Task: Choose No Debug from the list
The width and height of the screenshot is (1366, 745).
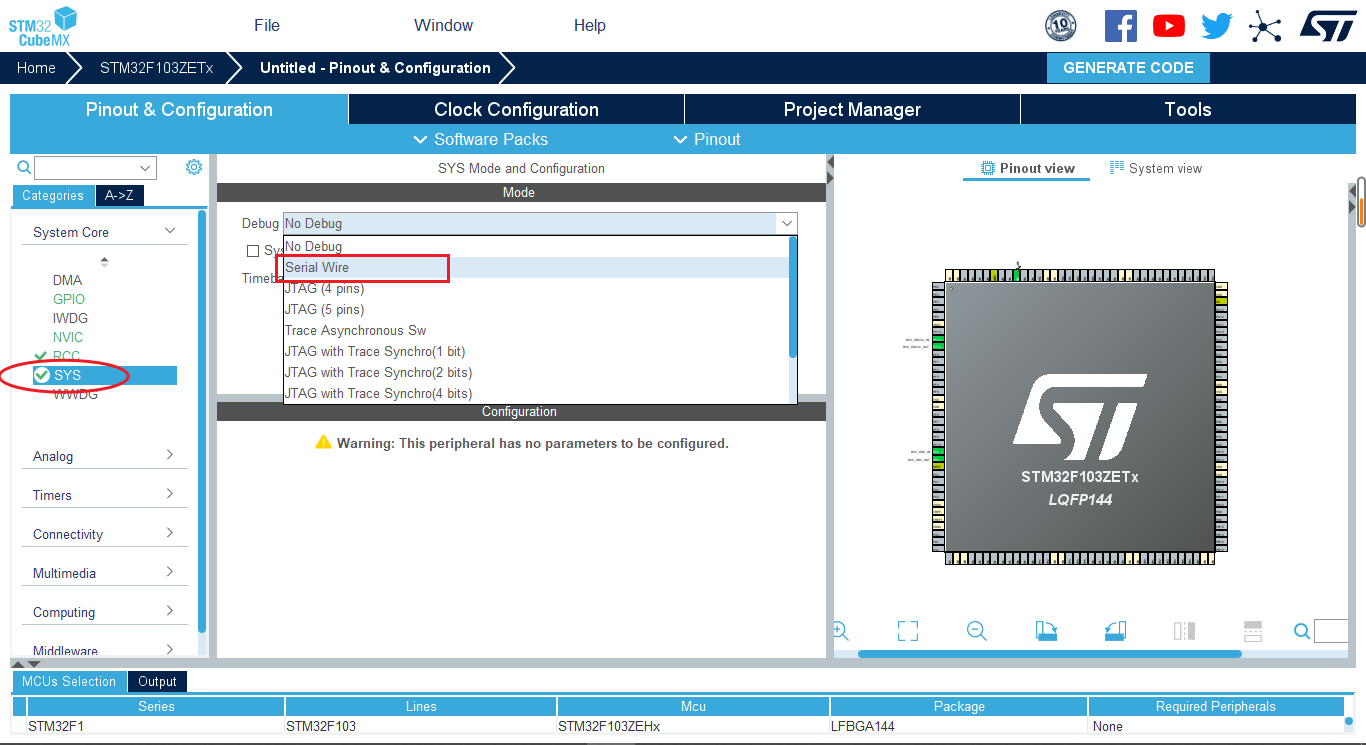Action: (536, 246)
